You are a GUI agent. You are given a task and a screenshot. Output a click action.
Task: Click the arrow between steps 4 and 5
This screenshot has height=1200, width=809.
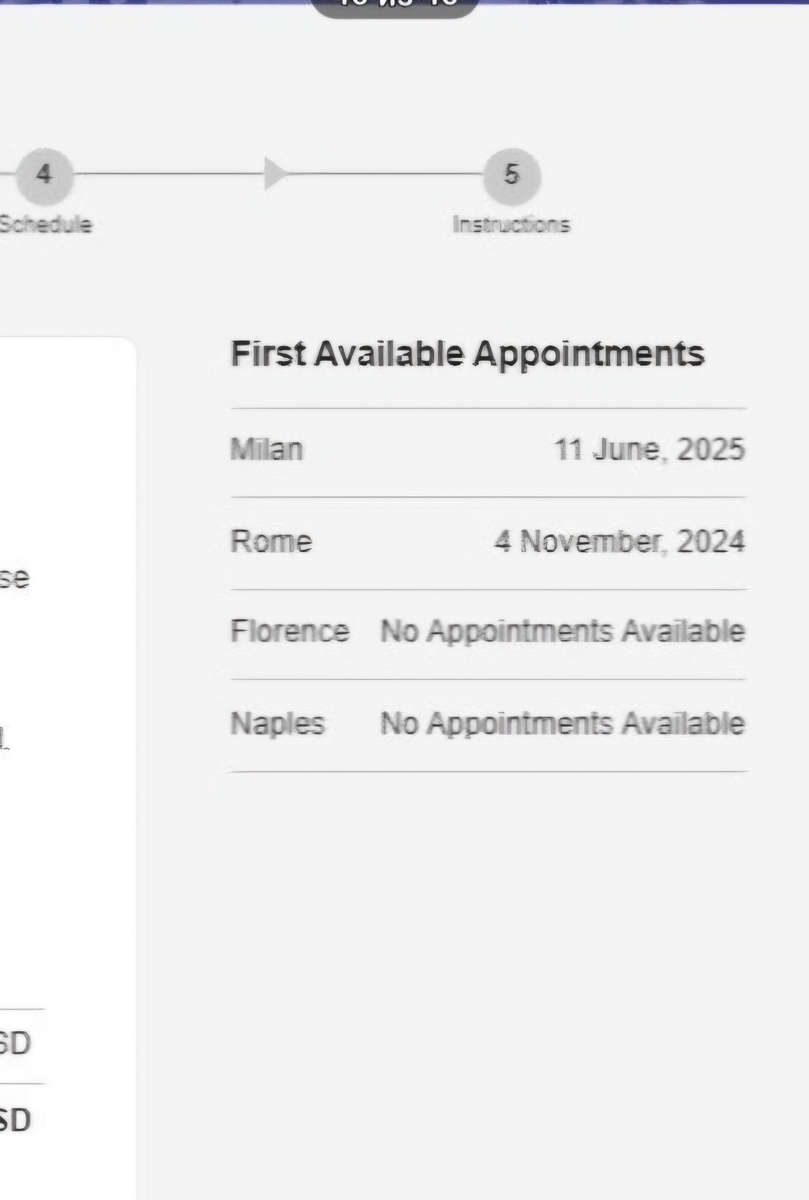pos(276,174)
